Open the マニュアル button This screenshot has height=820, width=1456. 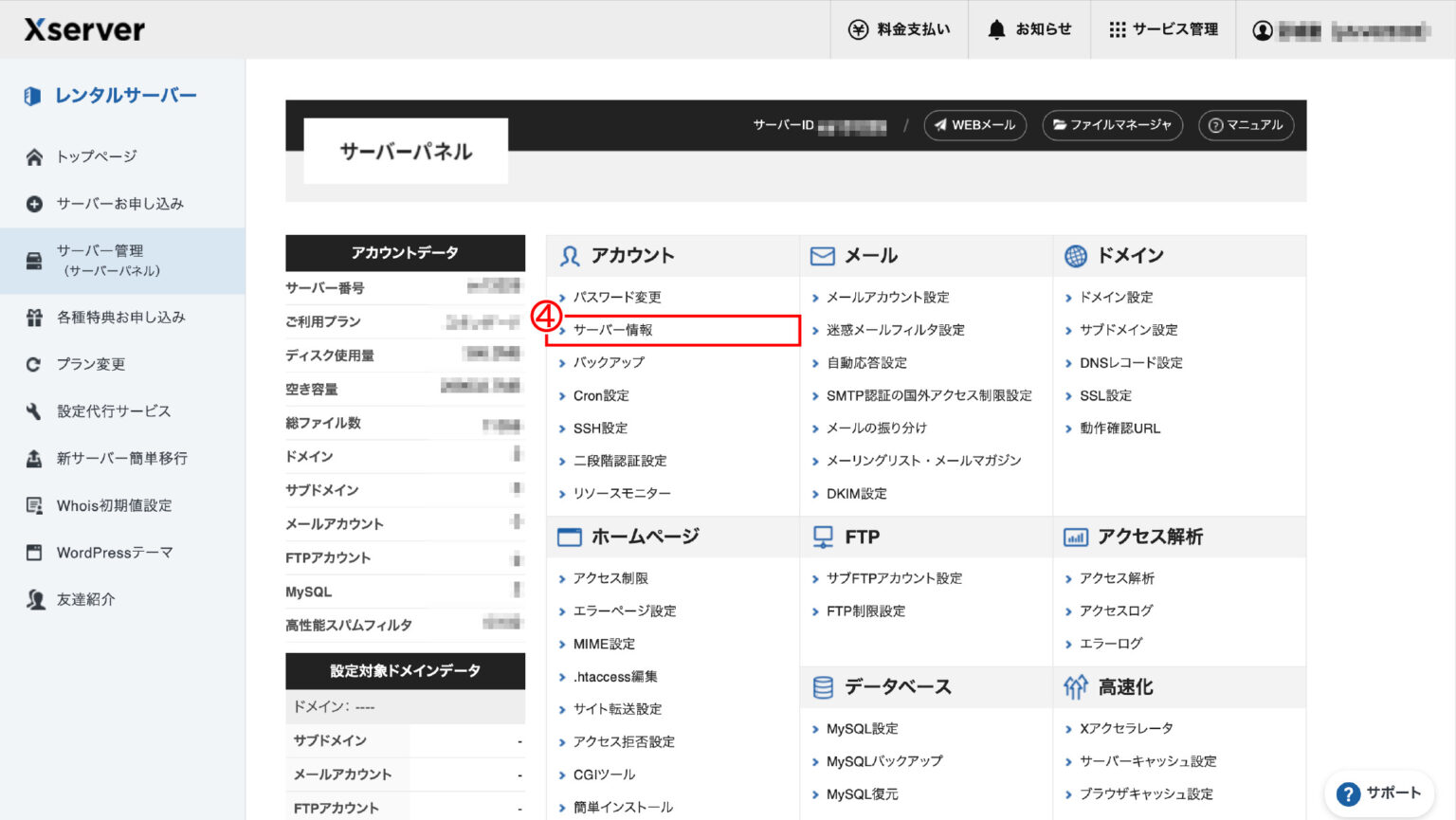coord(1247,124)
